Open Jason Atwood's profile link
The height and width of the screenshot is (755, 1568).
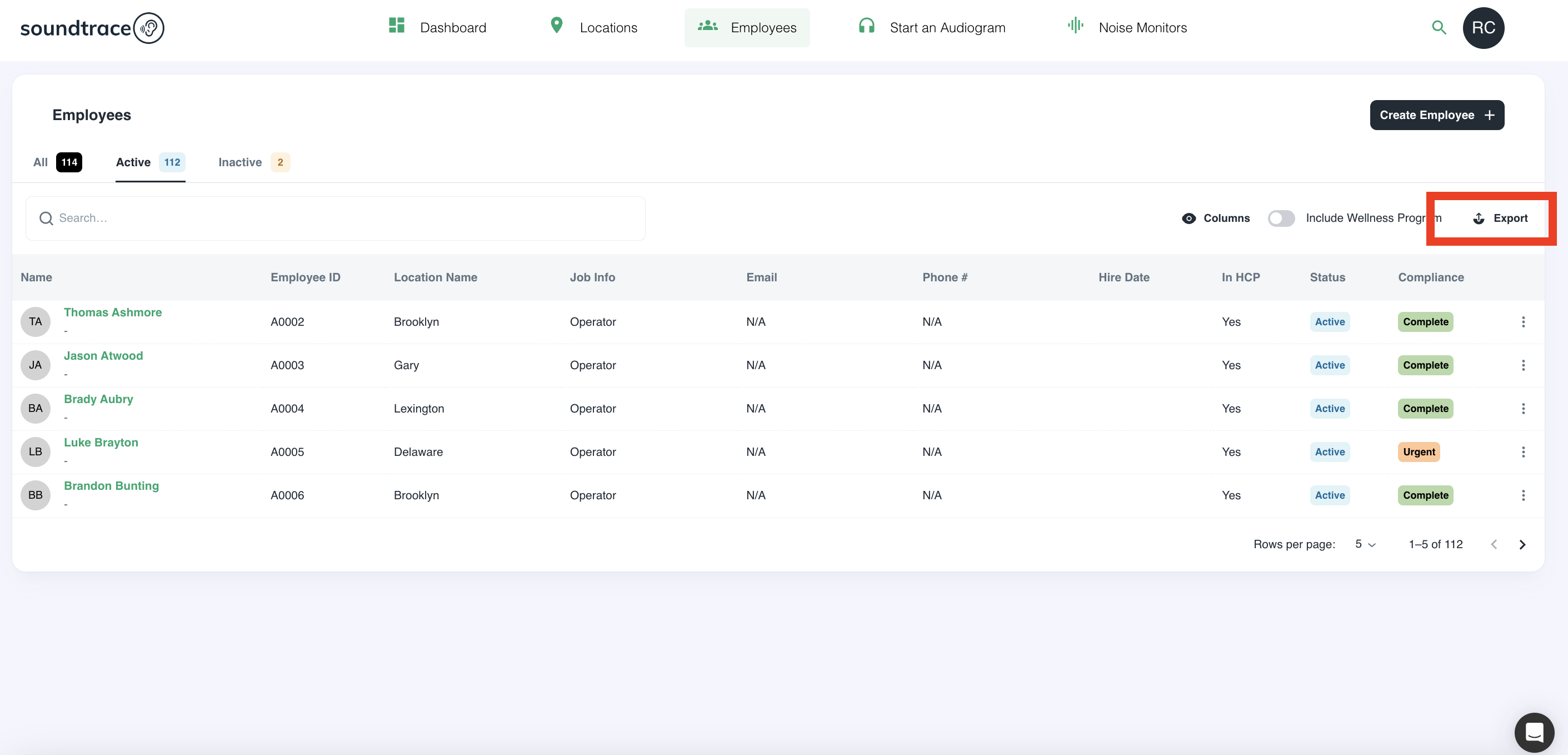pos(103,356)
